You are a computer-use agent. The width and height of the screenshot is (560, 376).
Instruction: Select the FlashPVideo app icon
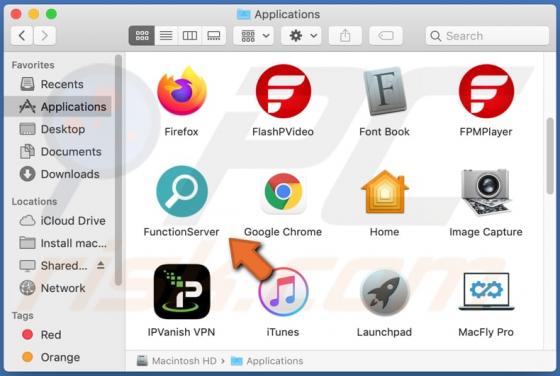tap(283, 91)
